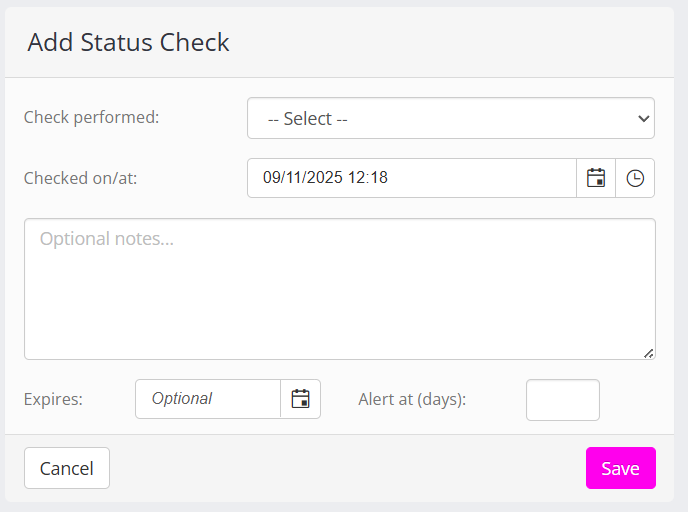Click the "Expires:" label text
Image resolution: width=688 pixels, height=512 pixels.
click(x=53, y=399)
